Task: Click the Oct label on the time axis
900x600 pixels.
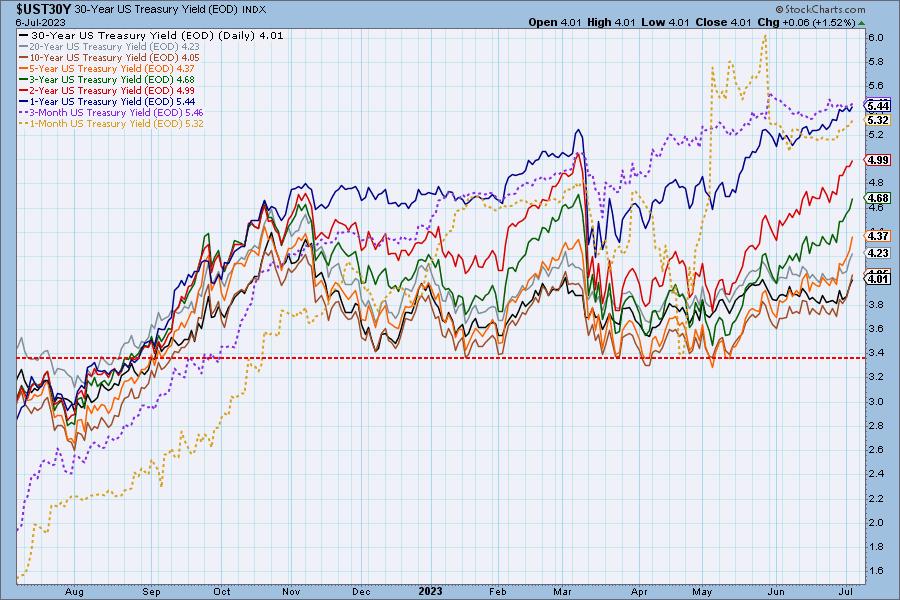Action: [x=222, y=591]
